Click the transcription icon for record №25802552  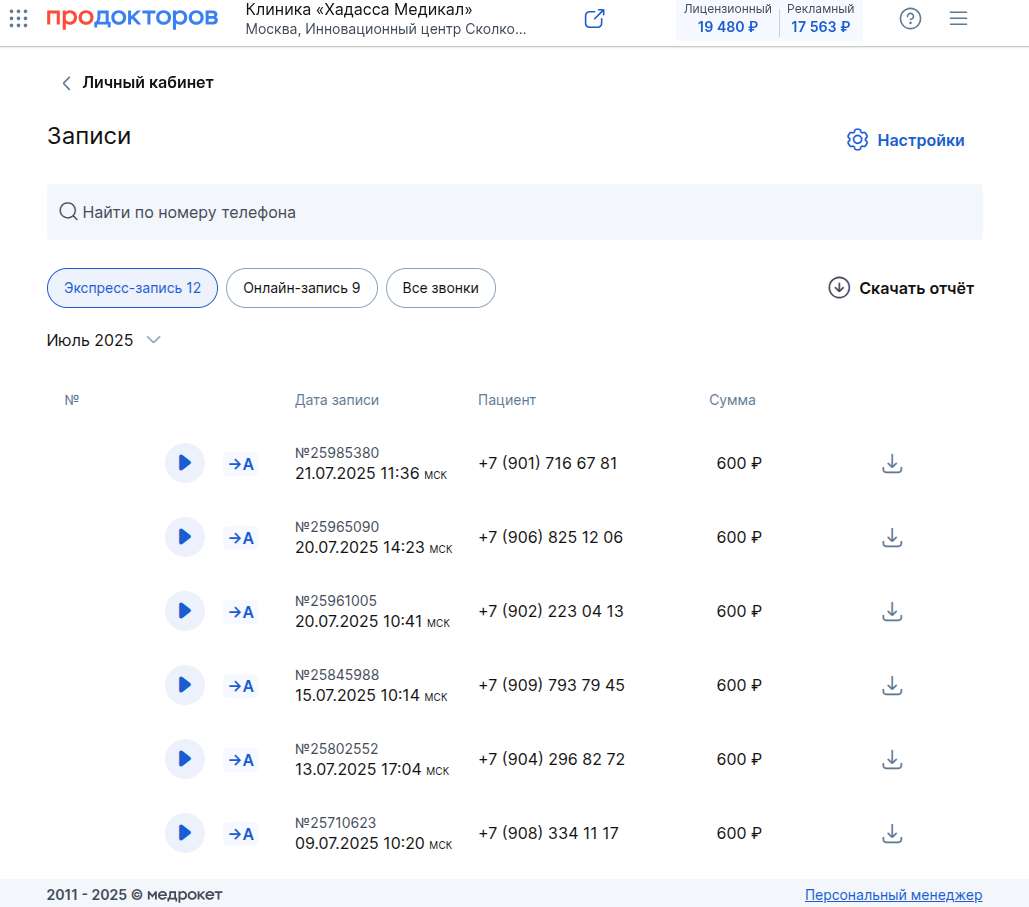pos(241,760)
